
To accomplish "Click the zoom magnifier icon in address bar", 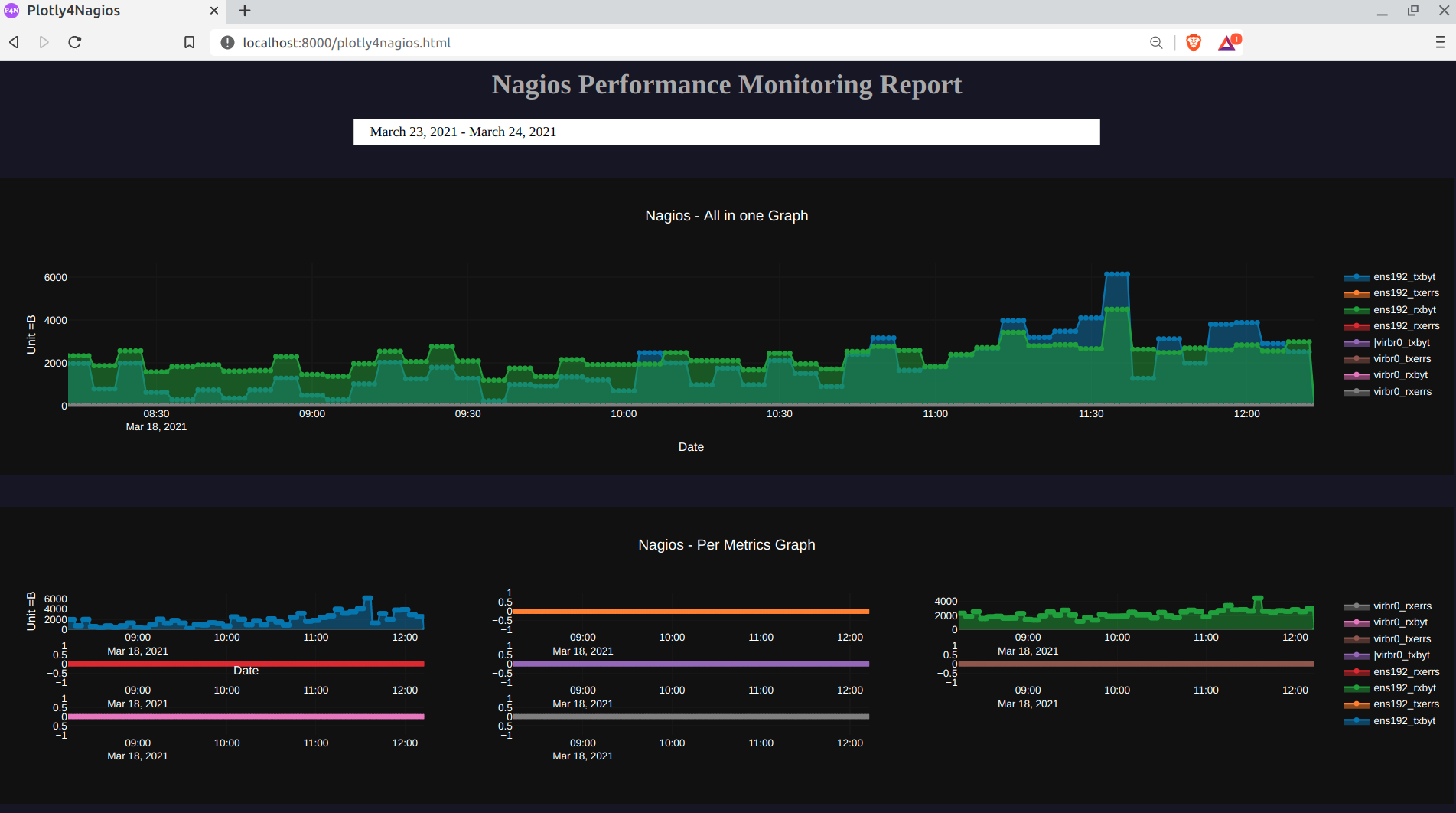I will pyautogui.click(x=1156, y=42).
